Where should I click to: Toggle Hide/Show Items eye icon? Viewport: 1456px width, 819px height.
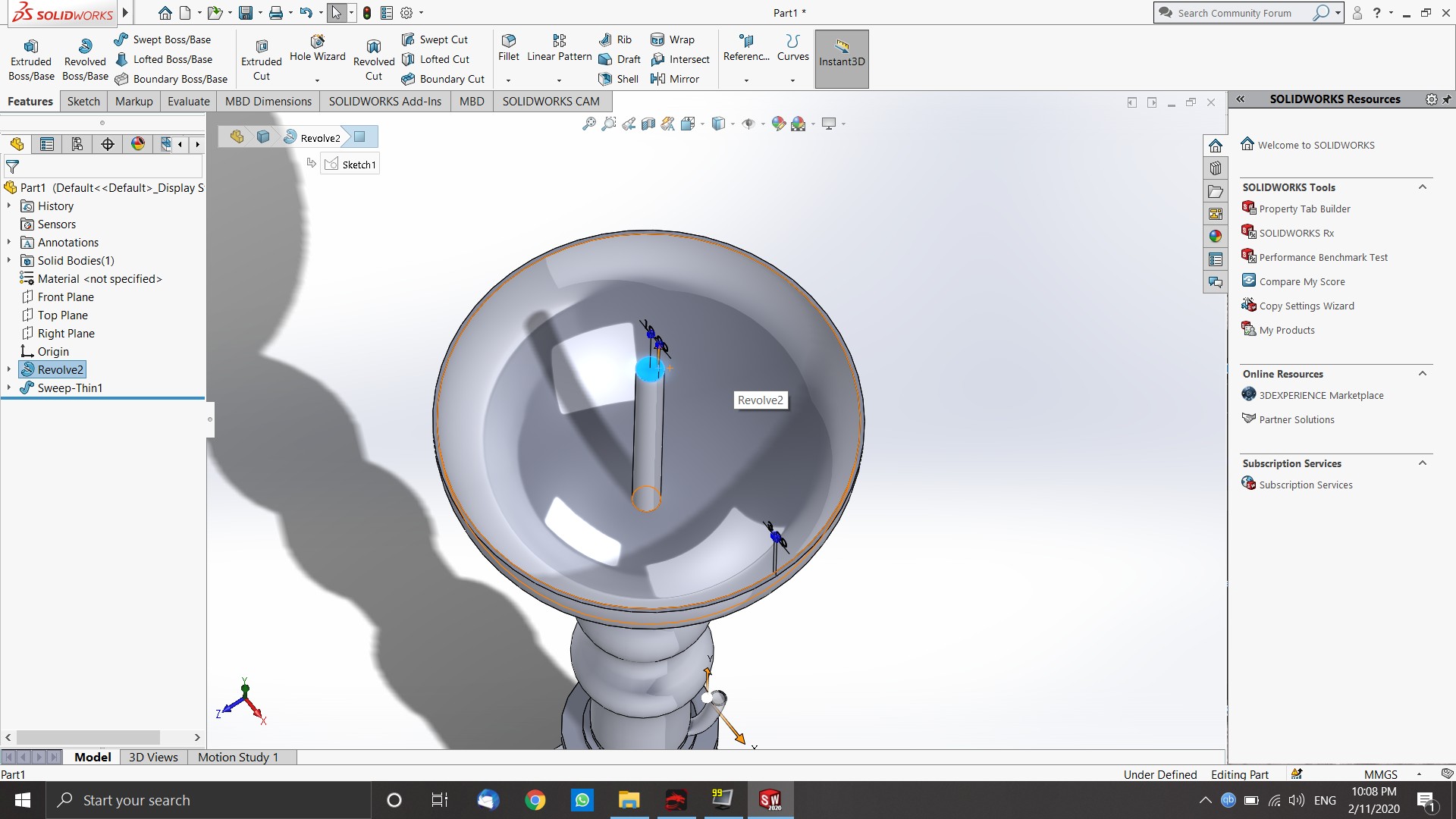(x=748, y=124)
